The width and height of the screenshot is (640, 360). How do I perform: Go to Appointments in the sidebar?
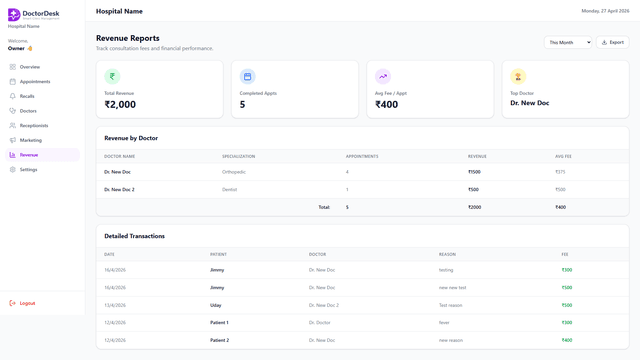click(x=42, y=82)
